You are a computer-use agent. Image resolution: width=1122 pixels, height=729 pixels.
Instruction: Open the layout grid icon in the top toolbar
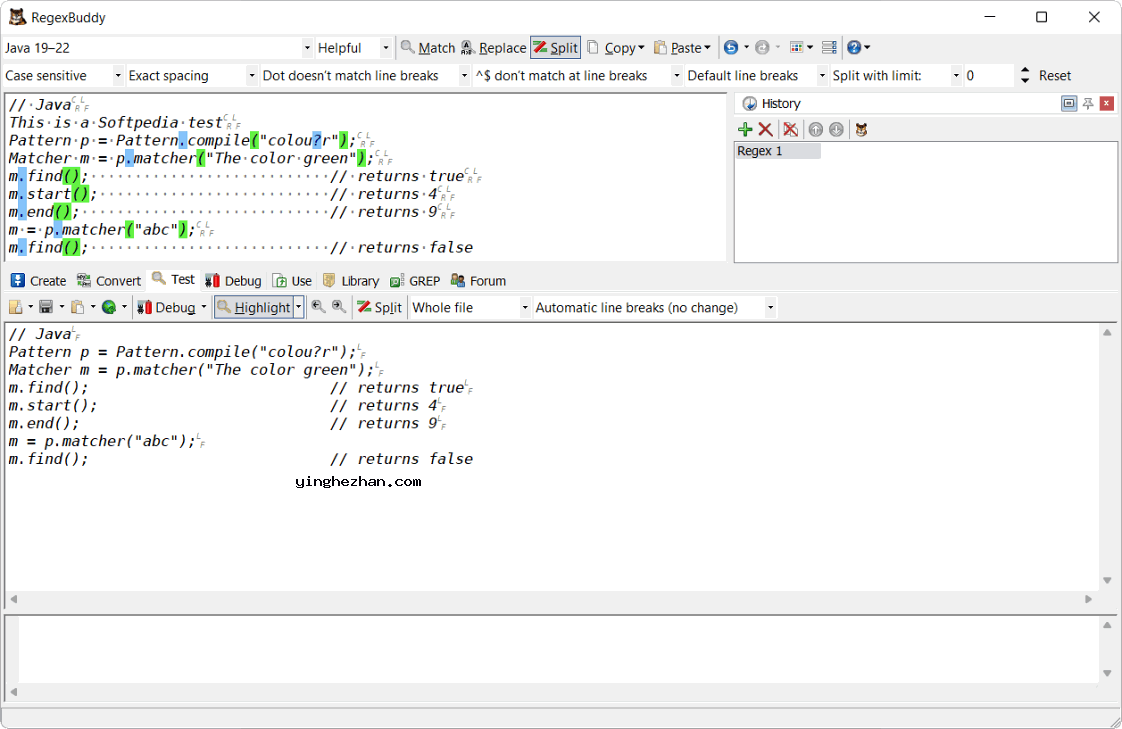click(796, 47)
